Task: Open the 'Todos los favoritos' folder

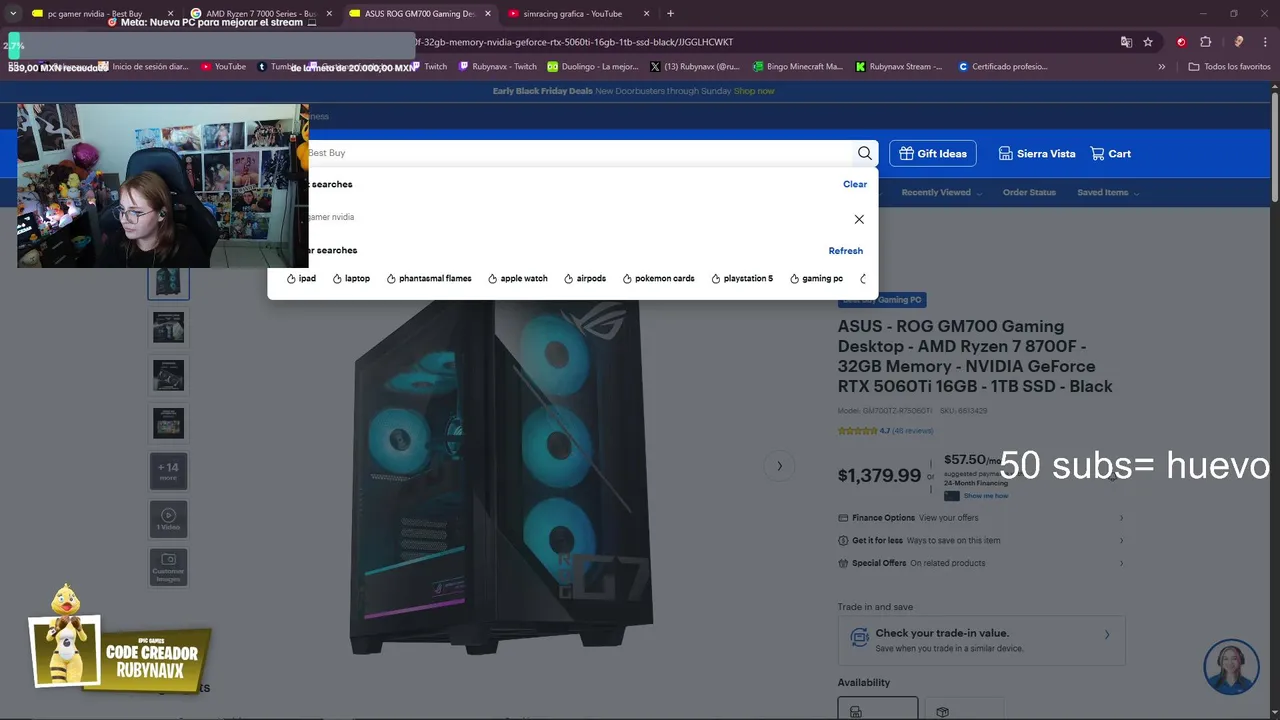Action: [x=1229, y=67]
